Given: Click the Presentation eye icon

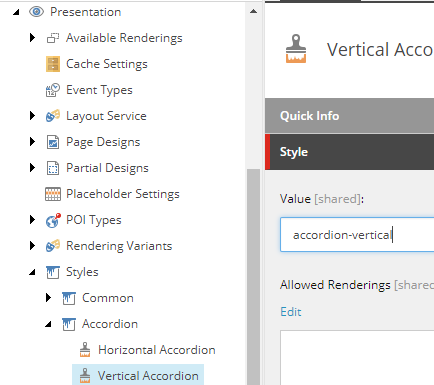Looking at the screenshot, I should tap(36, 12).
